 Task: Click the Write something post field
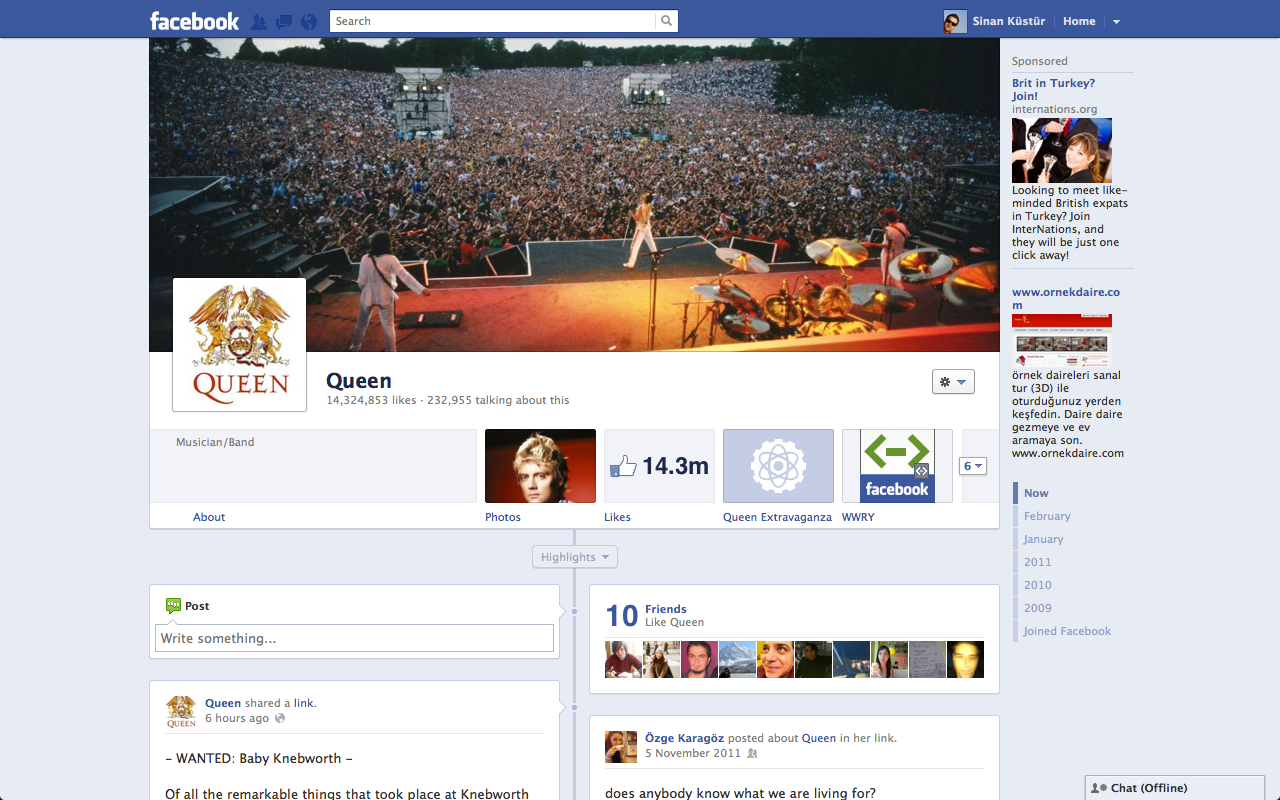354,638
